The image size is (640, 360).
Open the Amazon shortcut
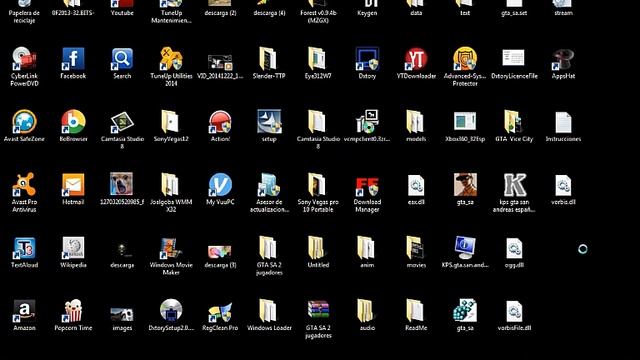[x=24, y=311]
